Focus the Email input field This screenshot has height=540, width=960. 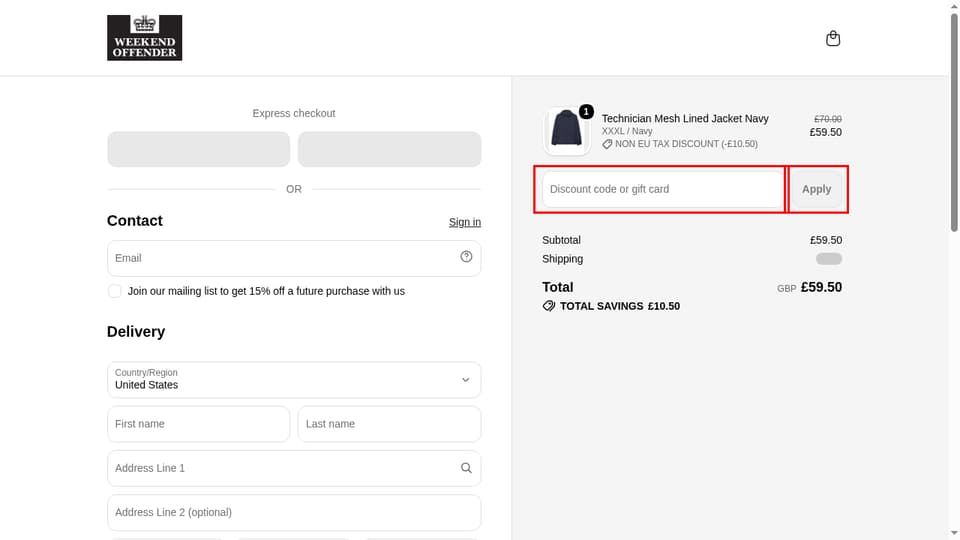pyautogui.click(x=294, y=258)
